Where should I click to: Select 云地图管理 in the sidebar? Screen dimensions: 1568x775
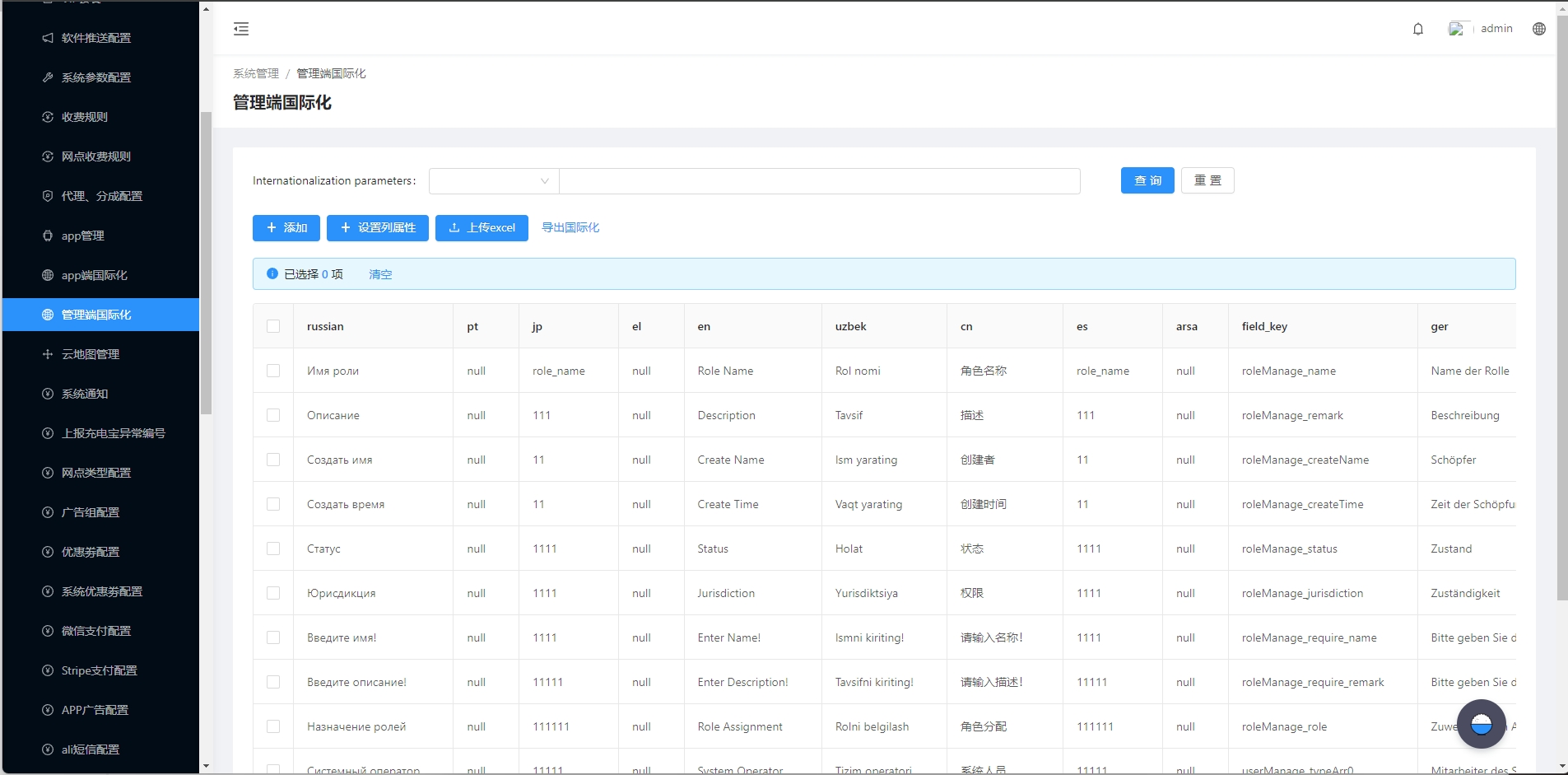pyautogui.click(x=100, y=354)
